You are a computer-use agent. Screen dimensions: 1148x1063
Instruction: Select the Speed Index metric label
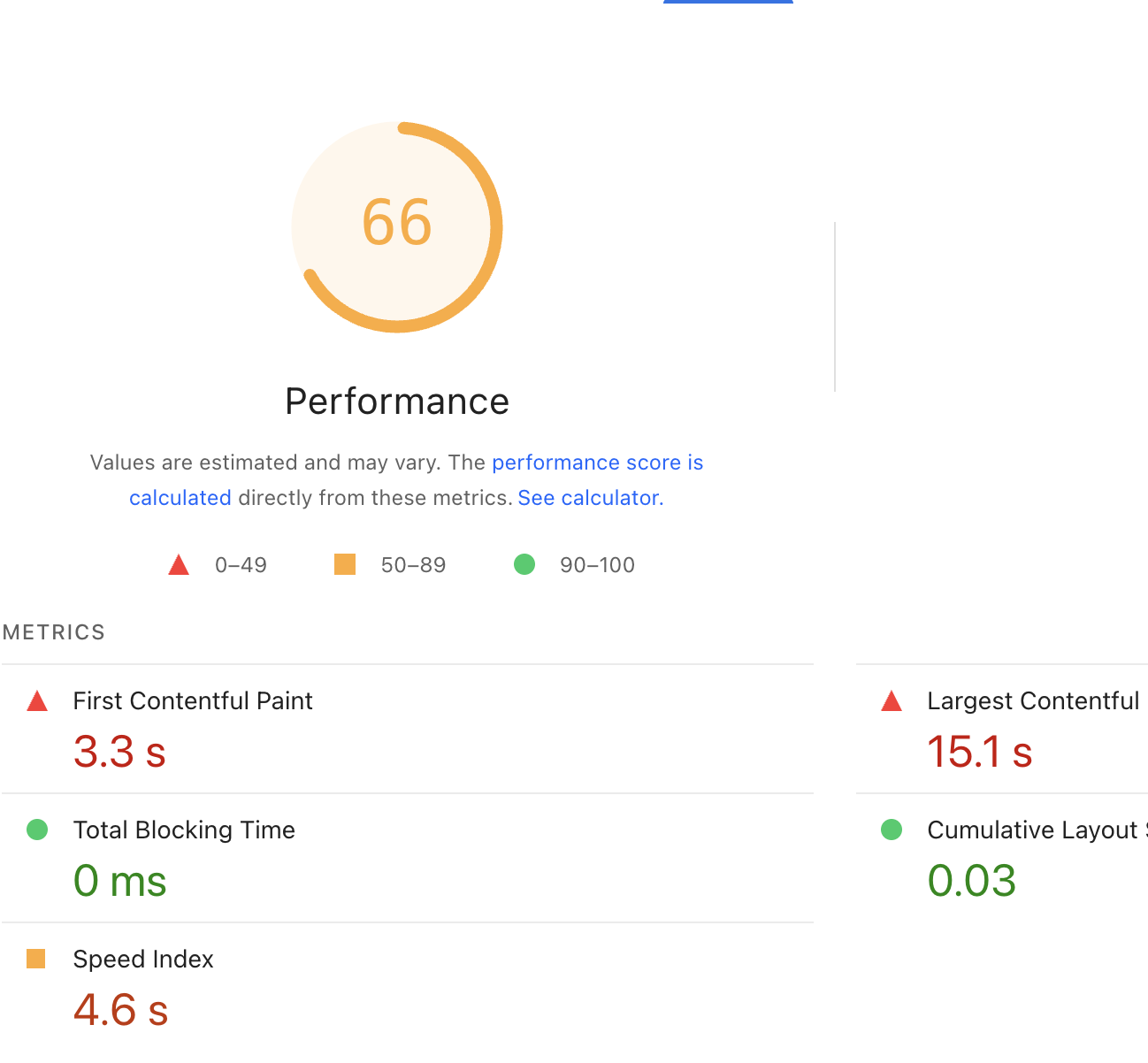pyautogui.click(x=143, y=960)
